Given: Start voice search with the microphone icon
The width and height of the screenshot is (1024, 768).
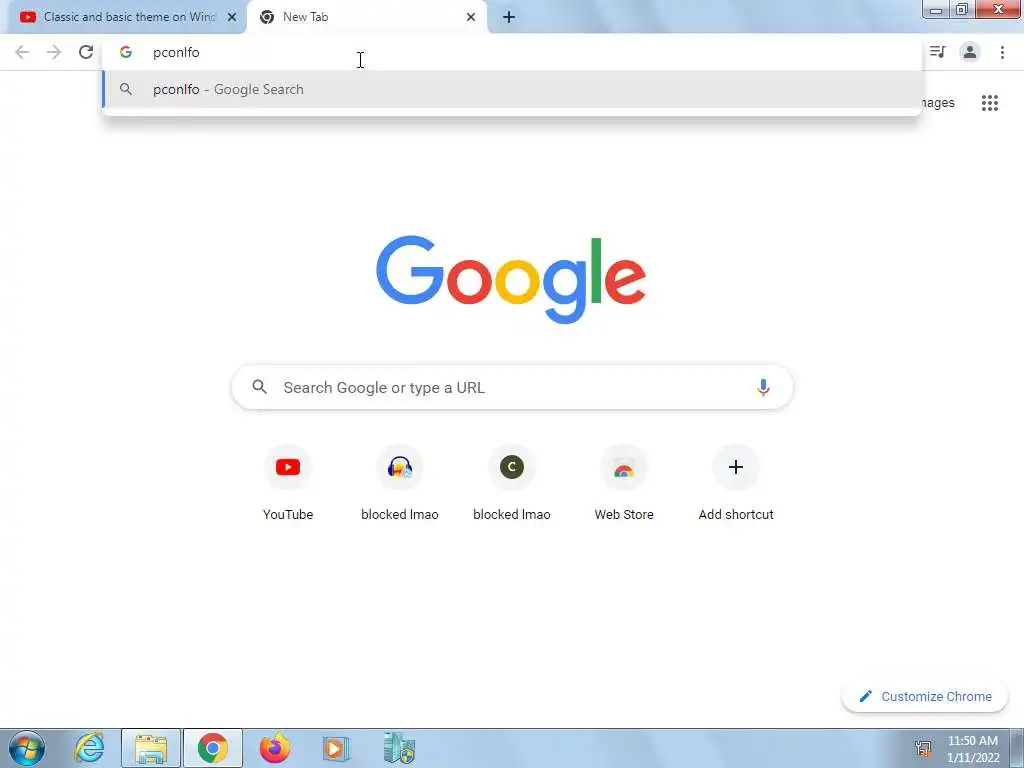Looking at the screenshot, I should click(763, 387).
